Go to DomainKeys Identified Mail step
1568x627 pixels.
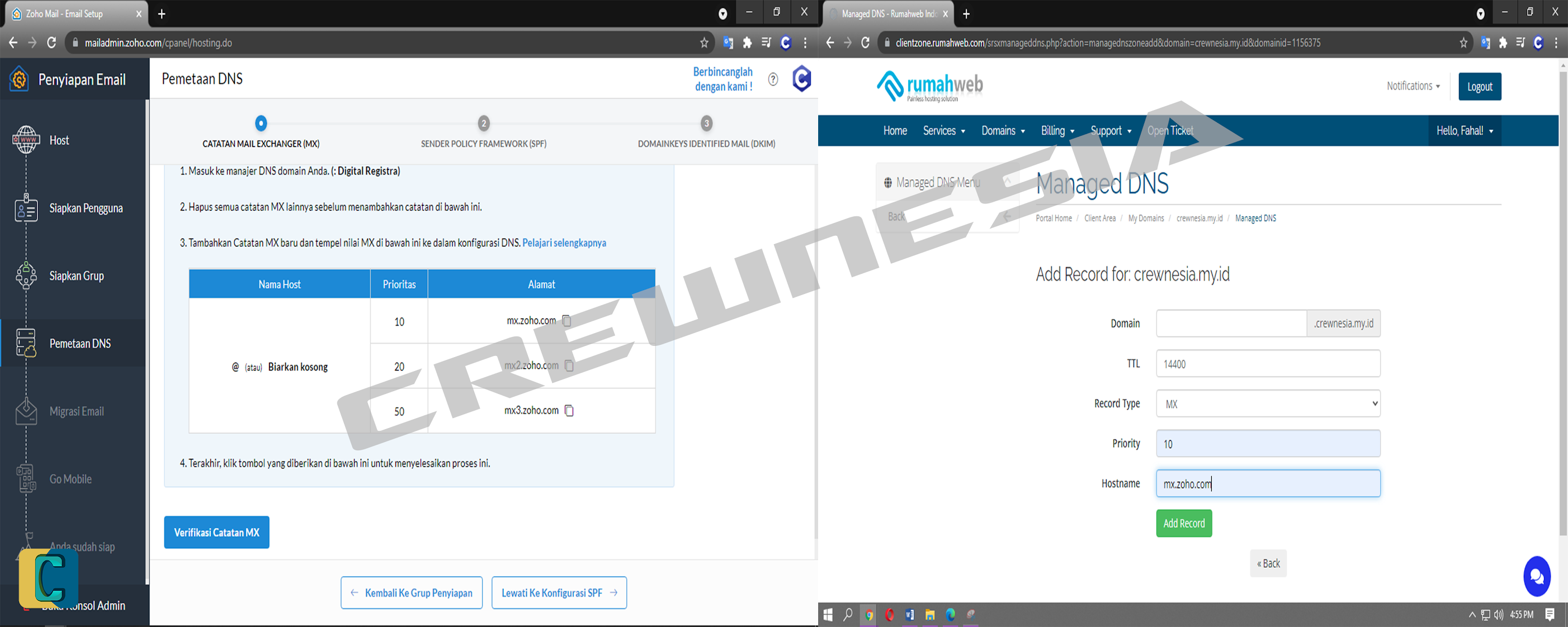(706, 133)
